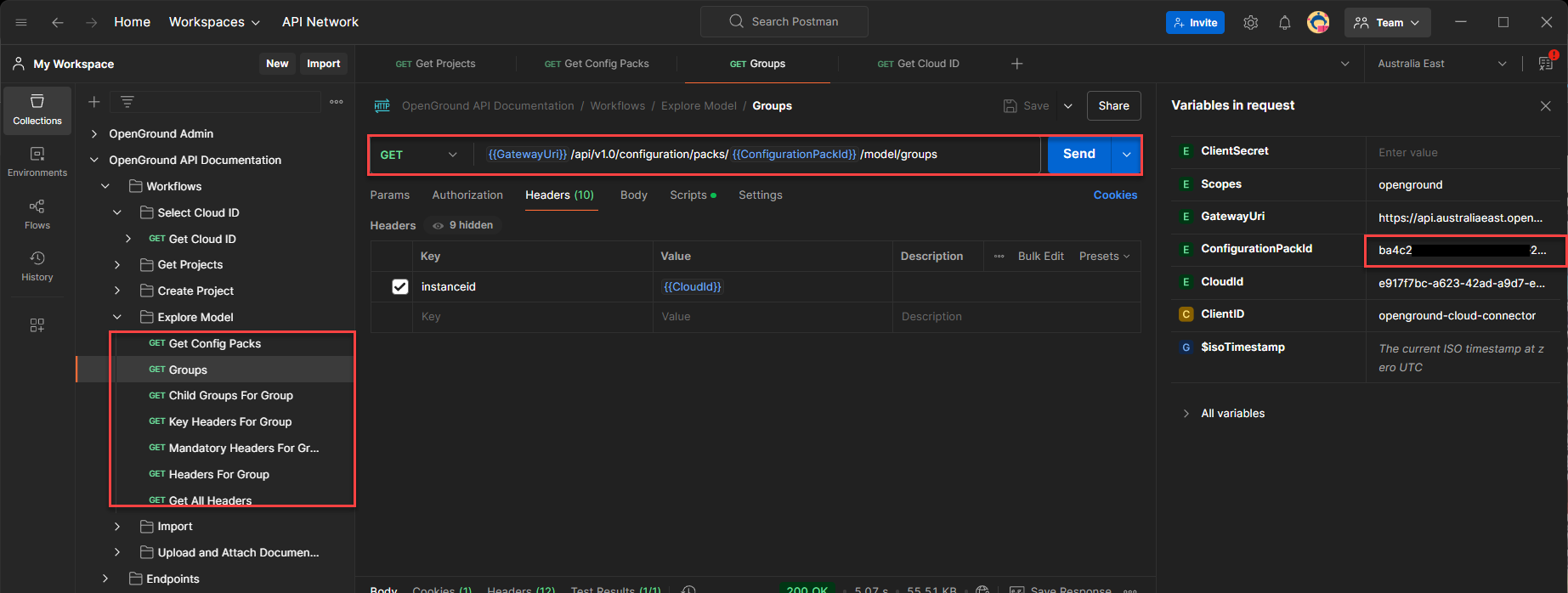Switch to the Get Projects request tab

pyautogui.click(x=435, y=64)
